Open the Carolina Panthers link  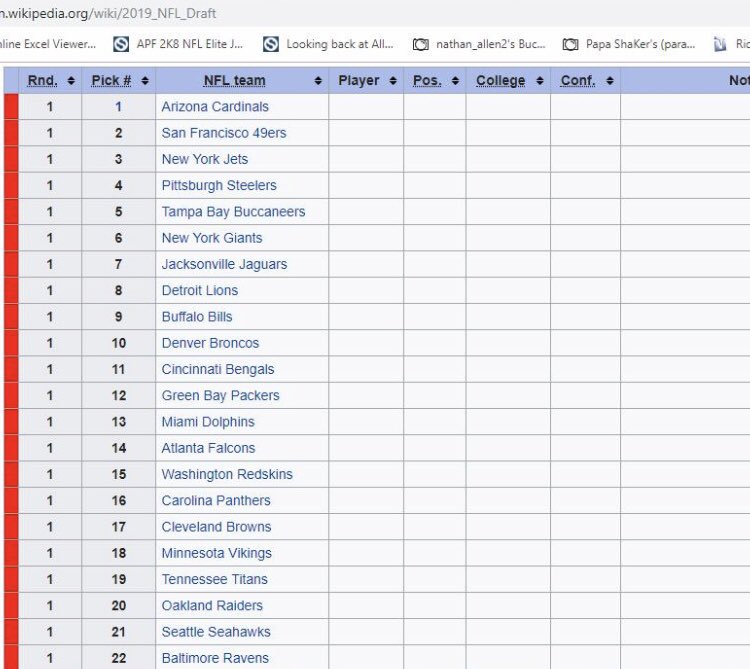[x=216, y=501]
